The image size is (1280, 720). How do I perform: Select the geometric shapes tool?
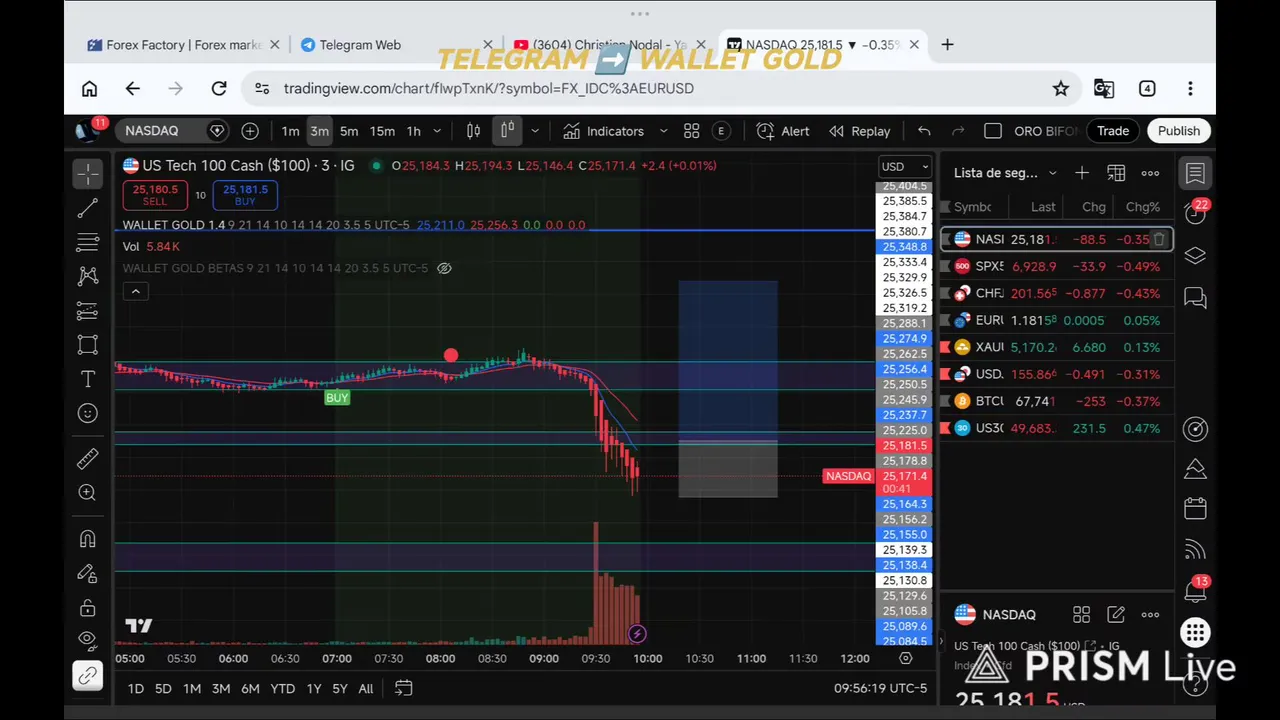pyautogui.click(x=88, y=345)
